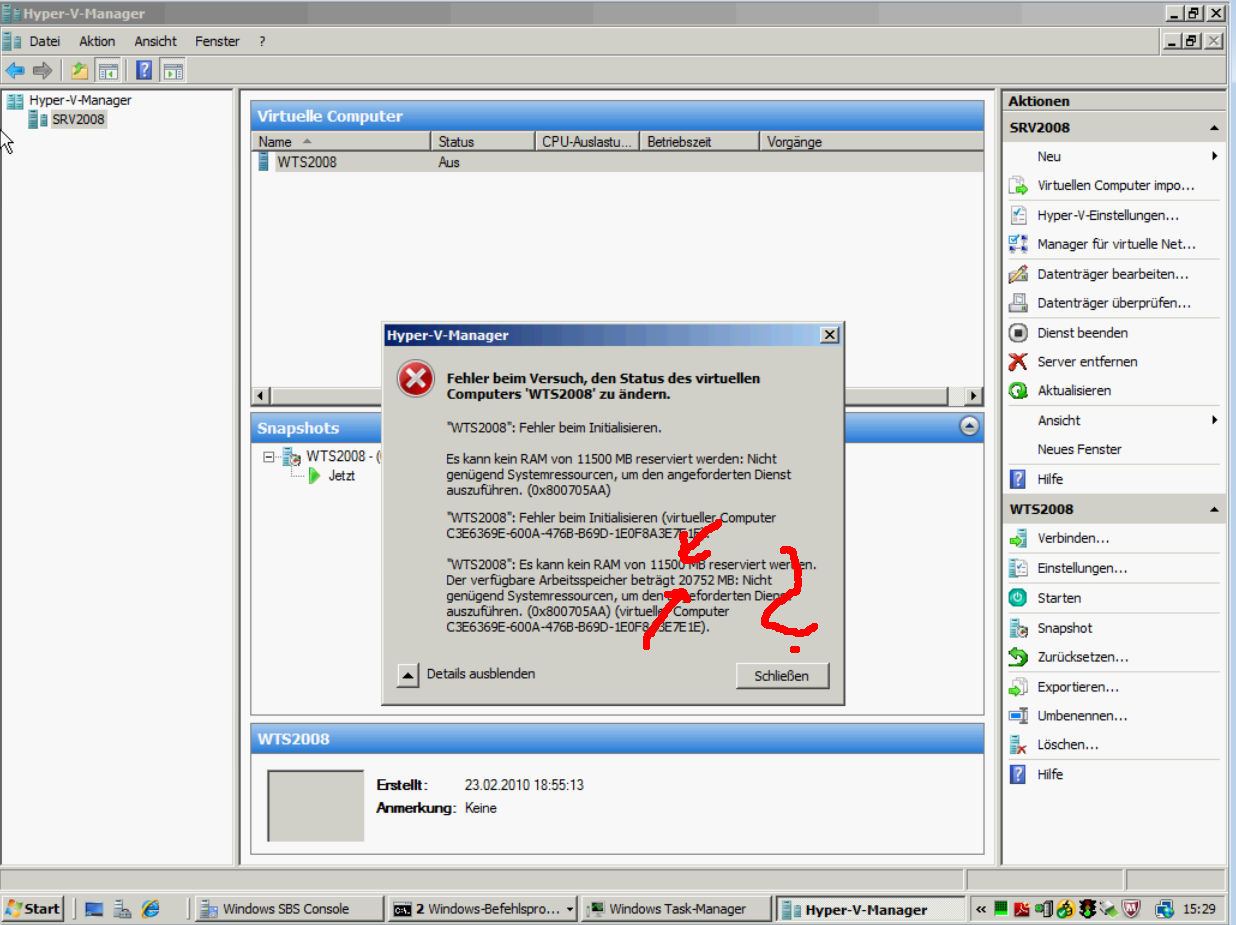
Task: Click the right scroll arrow of the VM list
Action: [x=975, y=396]
